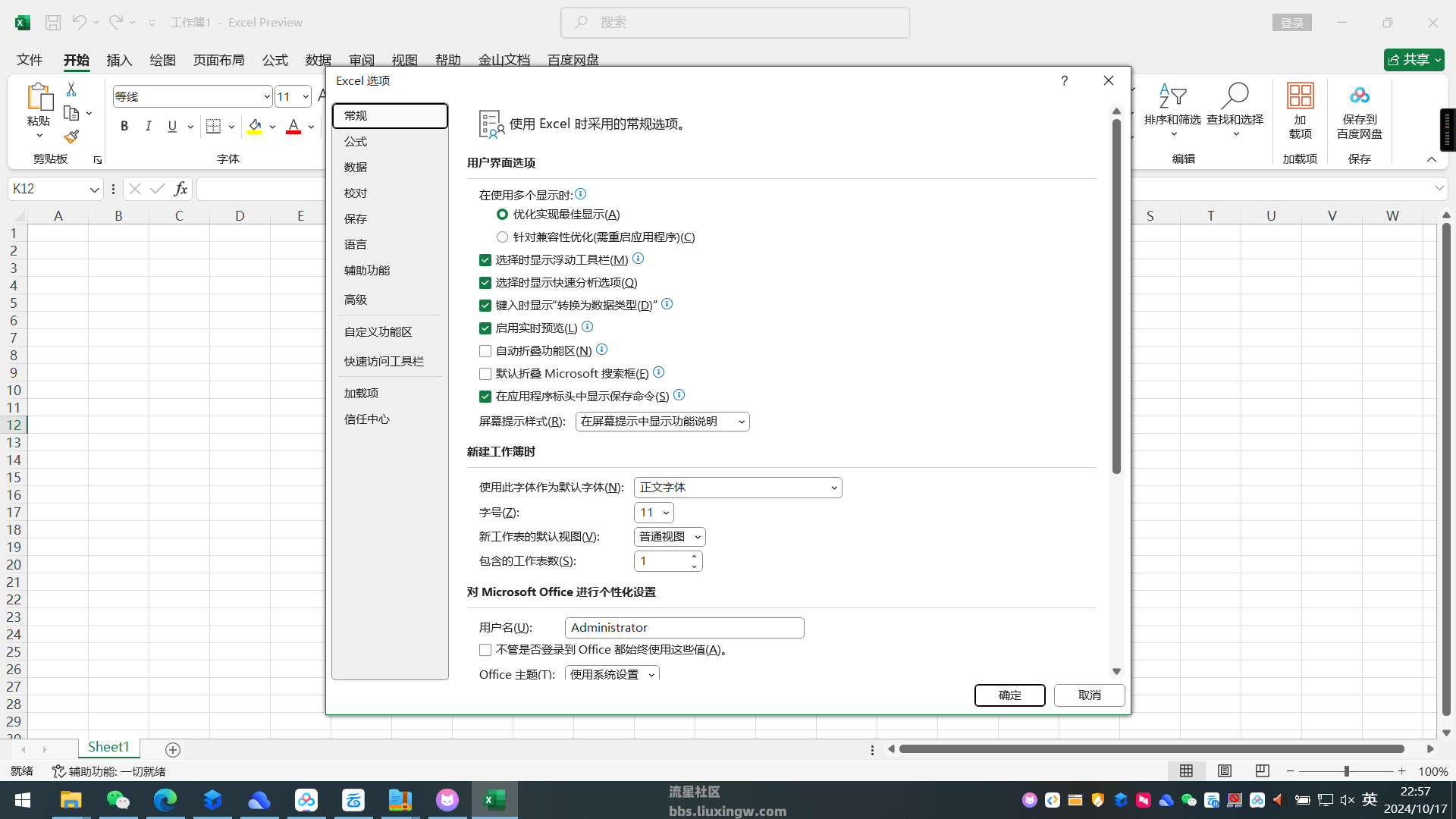Toggle 选择时显示浮动工具栏 checkbox

click(x=485, y=260)
